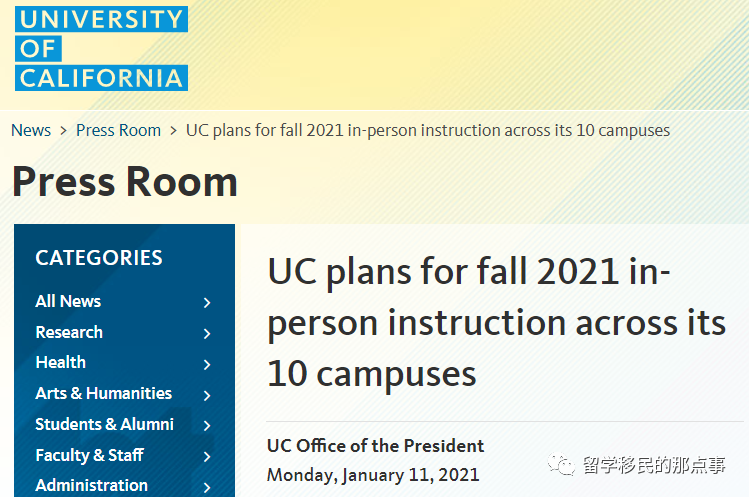Open Faculty & Staff category
This screenshot has width=749, height=497.
(89, 455)
